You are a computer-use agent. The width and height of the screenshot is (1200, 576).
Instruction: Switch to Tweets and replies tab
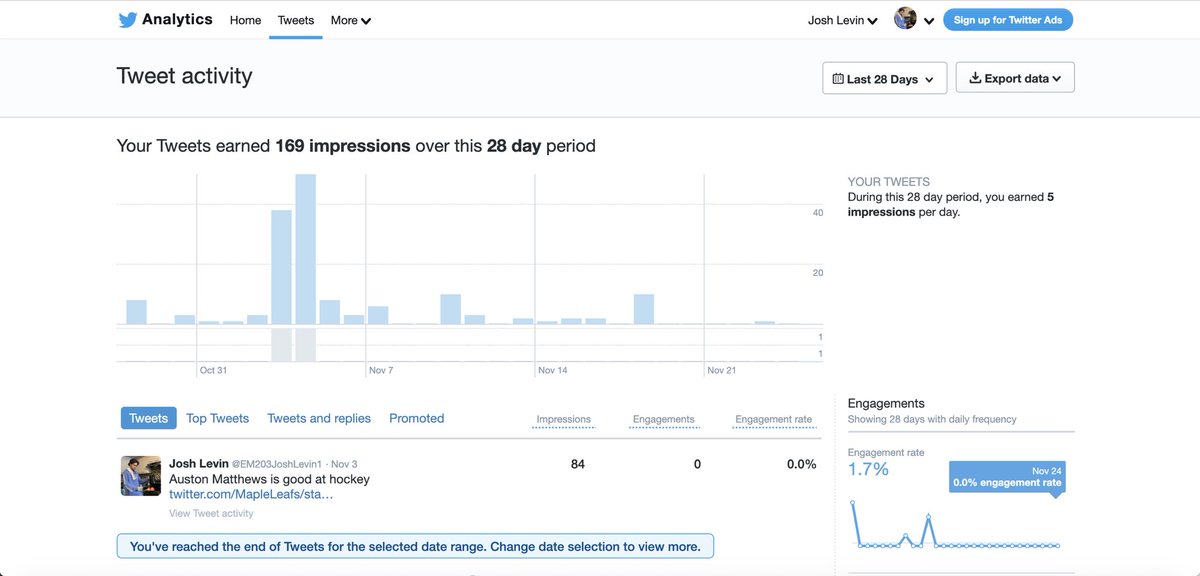[319, 418]
